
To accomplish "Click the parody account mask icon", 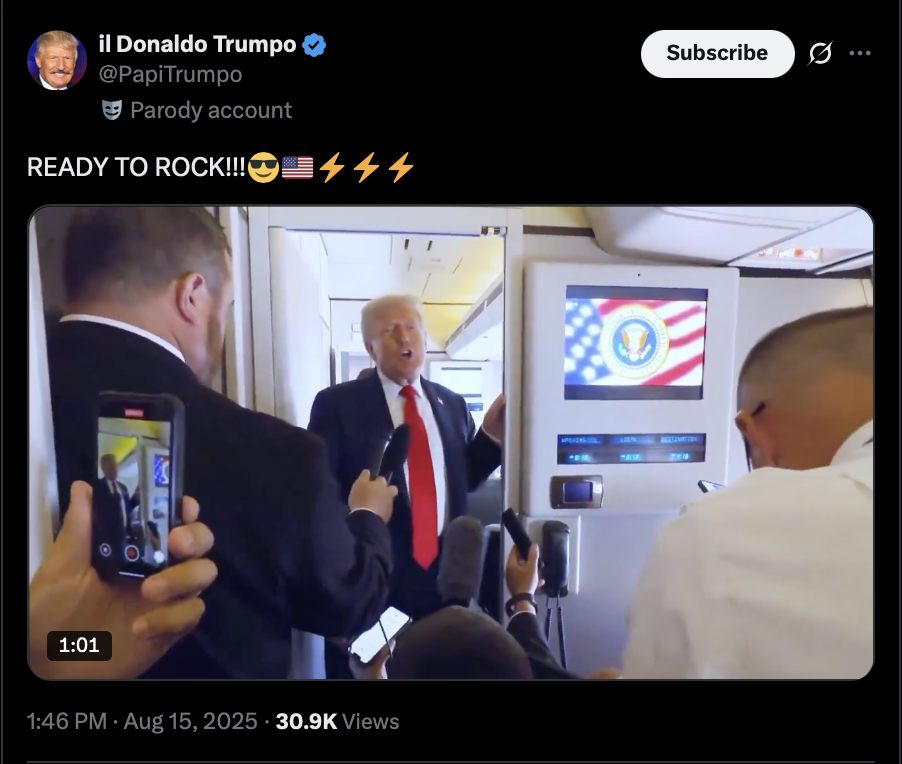I will click(x=112, y=110).
